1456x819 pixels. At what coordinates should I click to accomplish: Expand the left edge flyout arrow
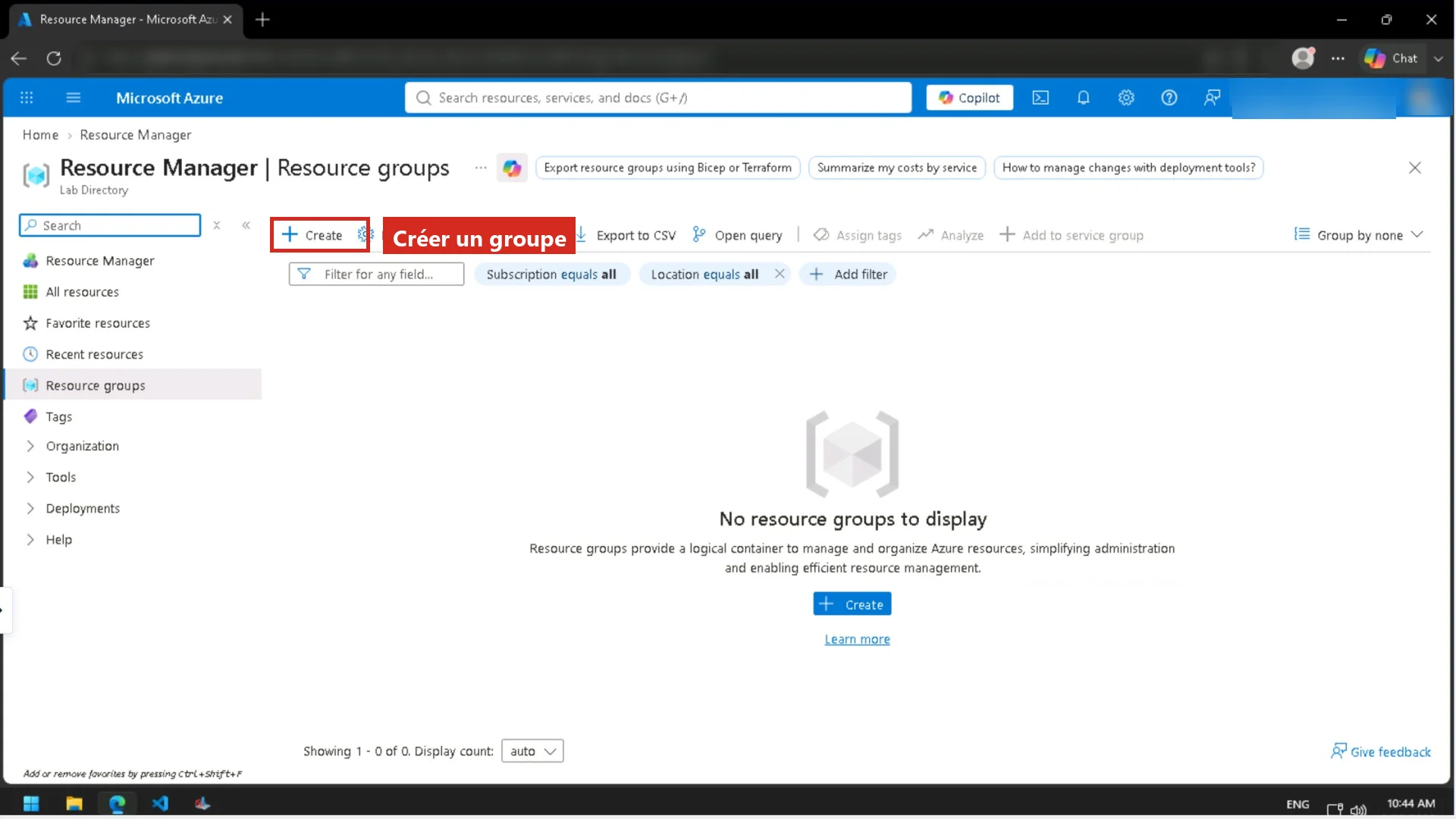pos(5,610)
